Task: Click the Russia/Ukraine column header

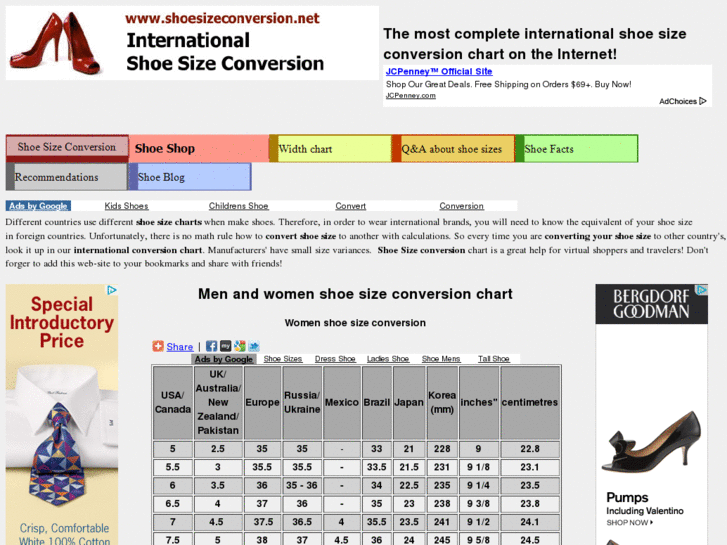Action: 302,402
